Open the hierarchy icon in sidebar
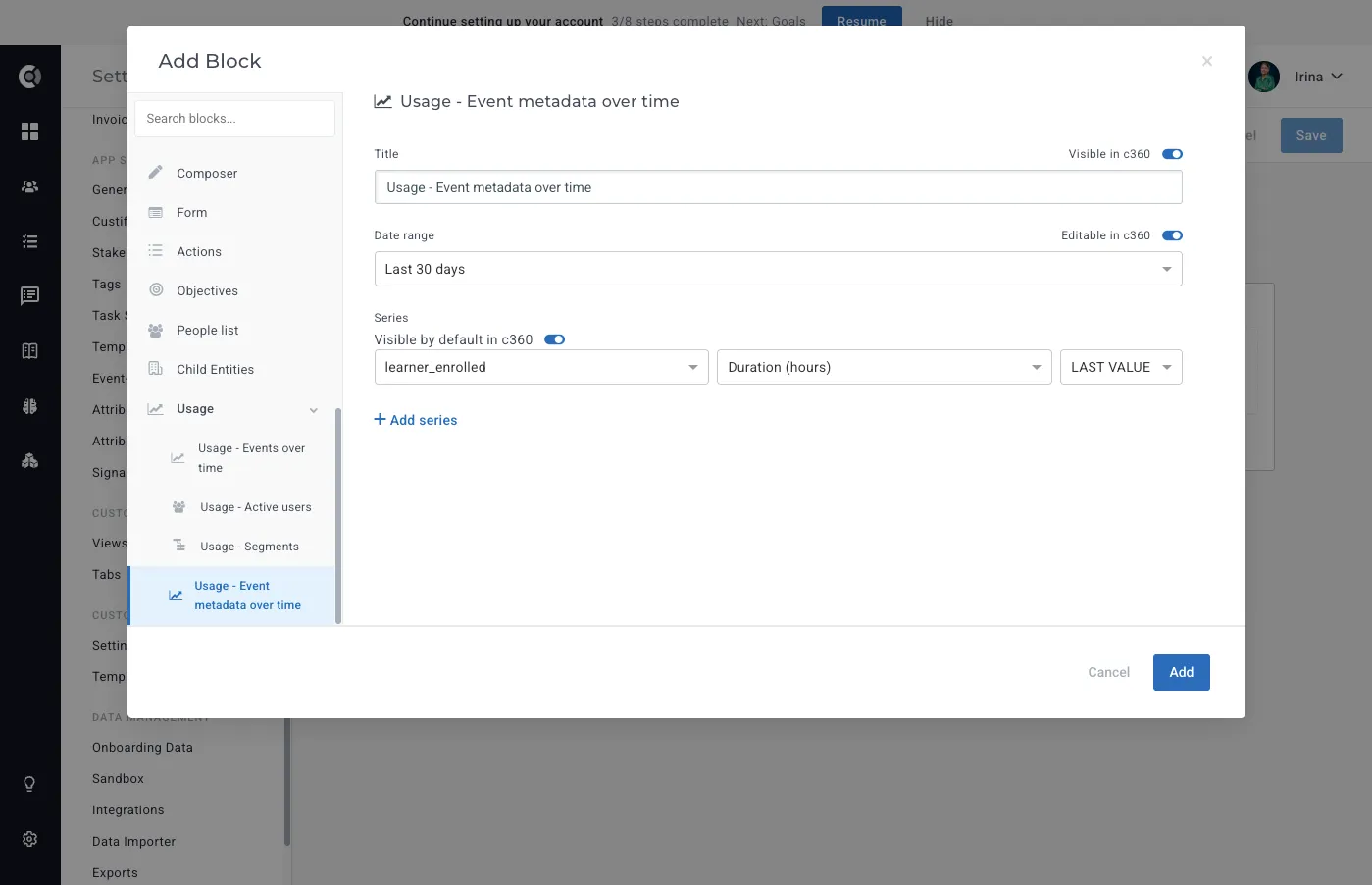This screenshot has width=1372, height=885. (30, 461)
